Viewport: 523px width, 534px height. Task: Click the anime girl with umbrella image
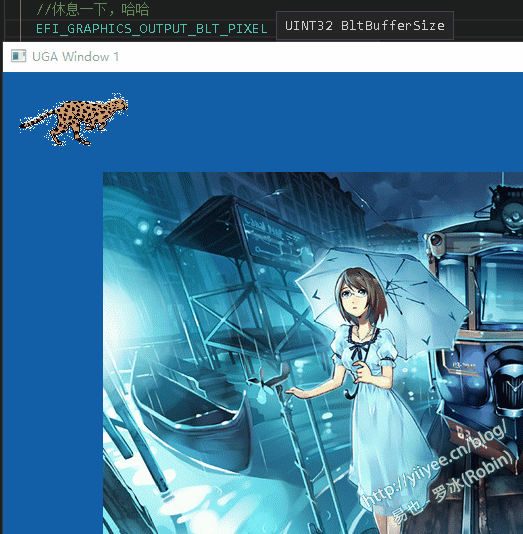[x=313, y=353]
